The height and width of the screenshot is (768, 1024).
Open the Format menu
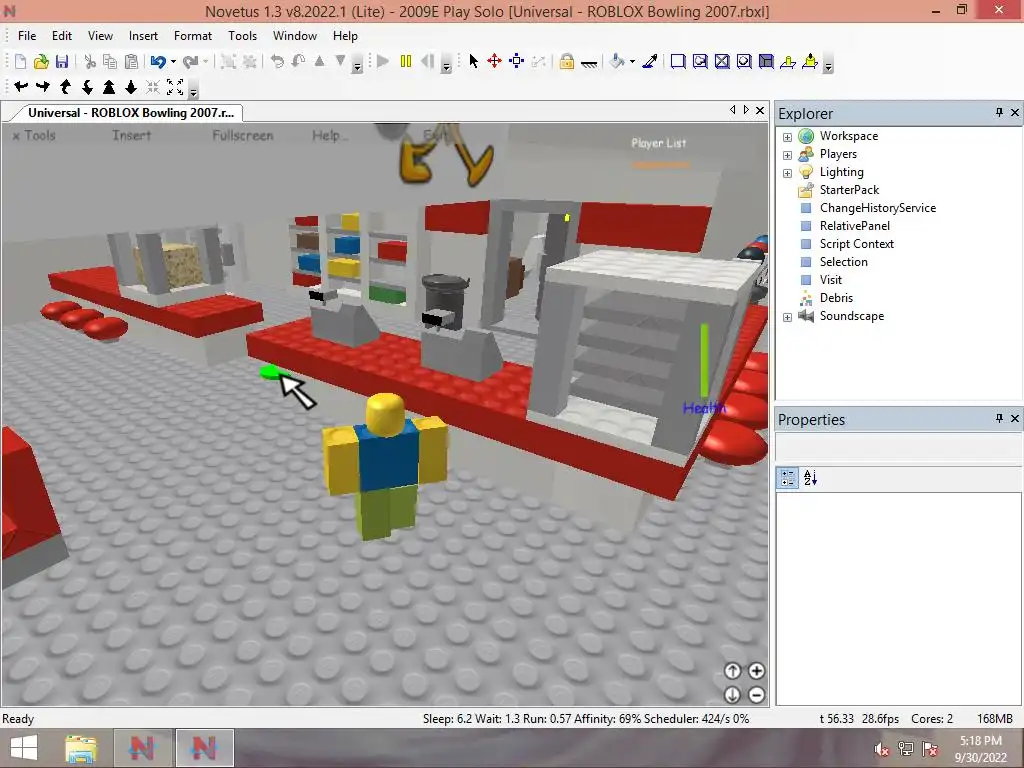pyautogui.click(x=193, y=36)
